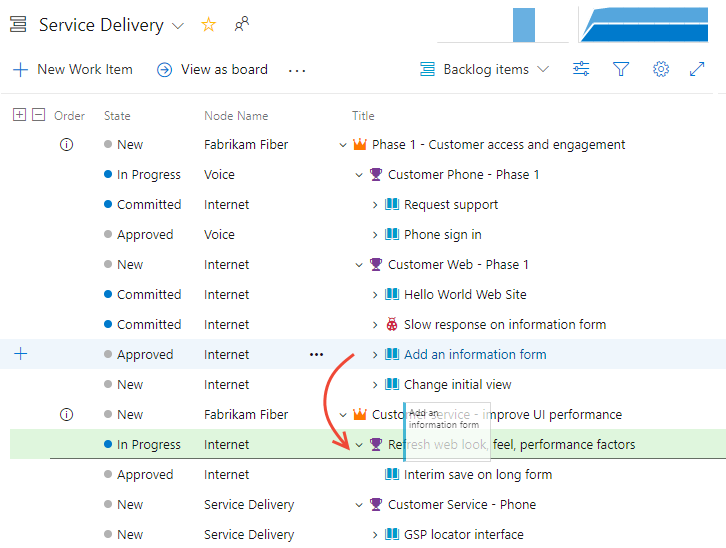Screen dimensions: 726x548
Task: Click book icon of Hello World Web Site
Action: click(392, 294)
